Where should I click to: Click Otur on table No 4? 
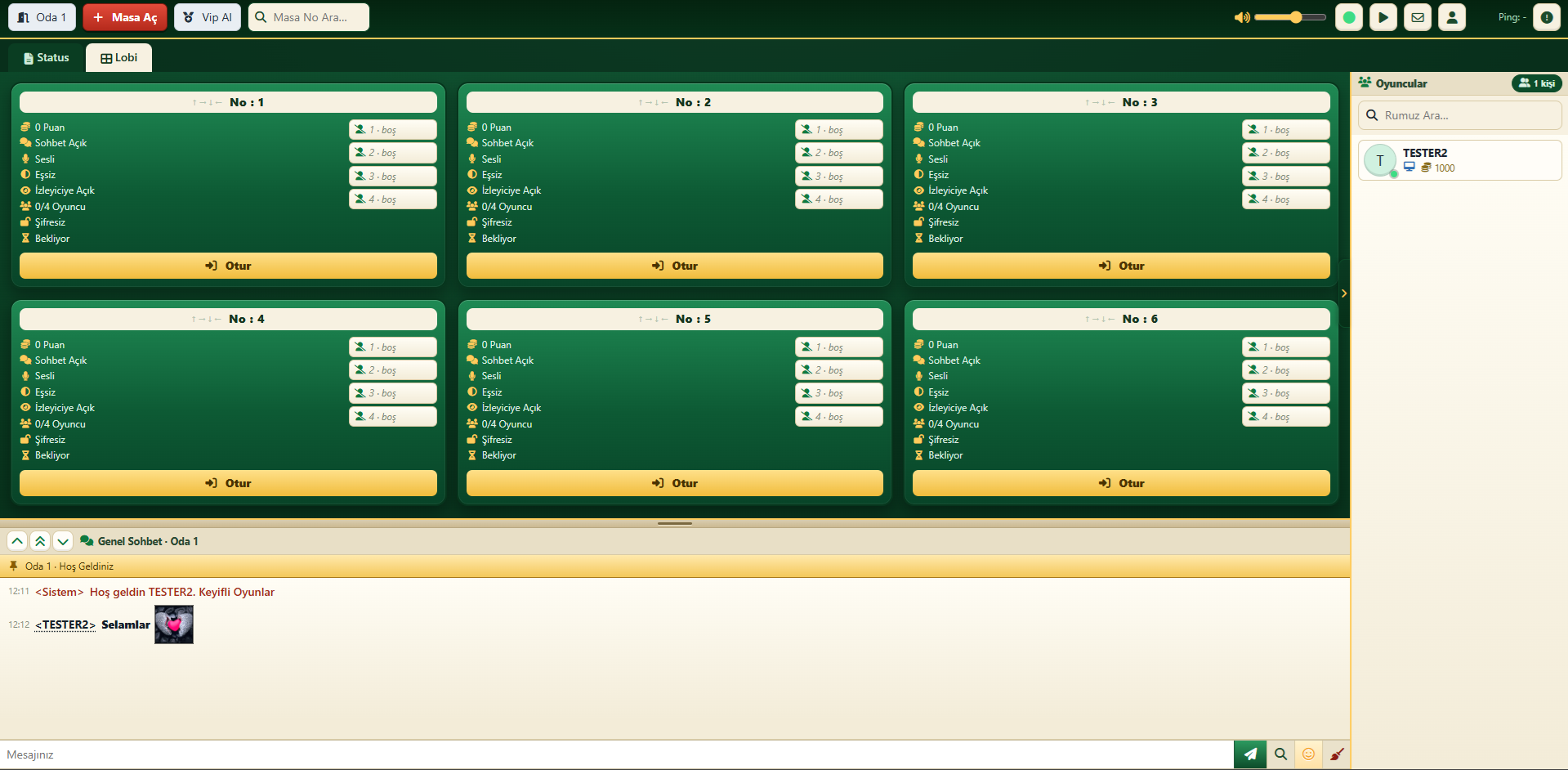tap(228, 483)
